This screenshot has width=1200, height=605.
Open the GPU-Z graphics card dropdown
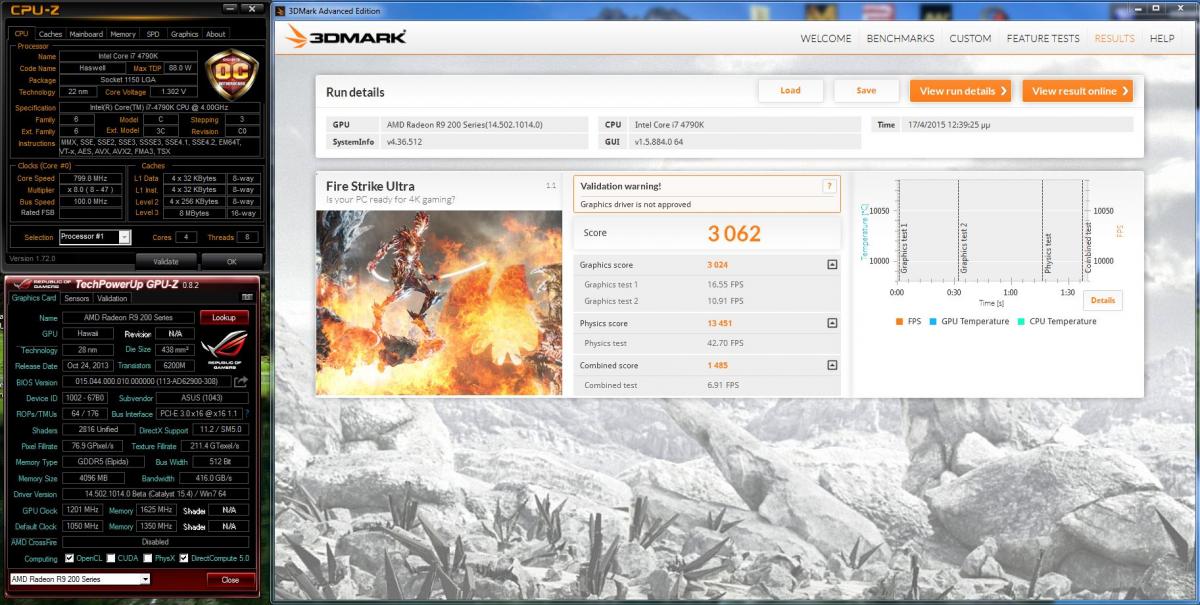pos(80,579)
